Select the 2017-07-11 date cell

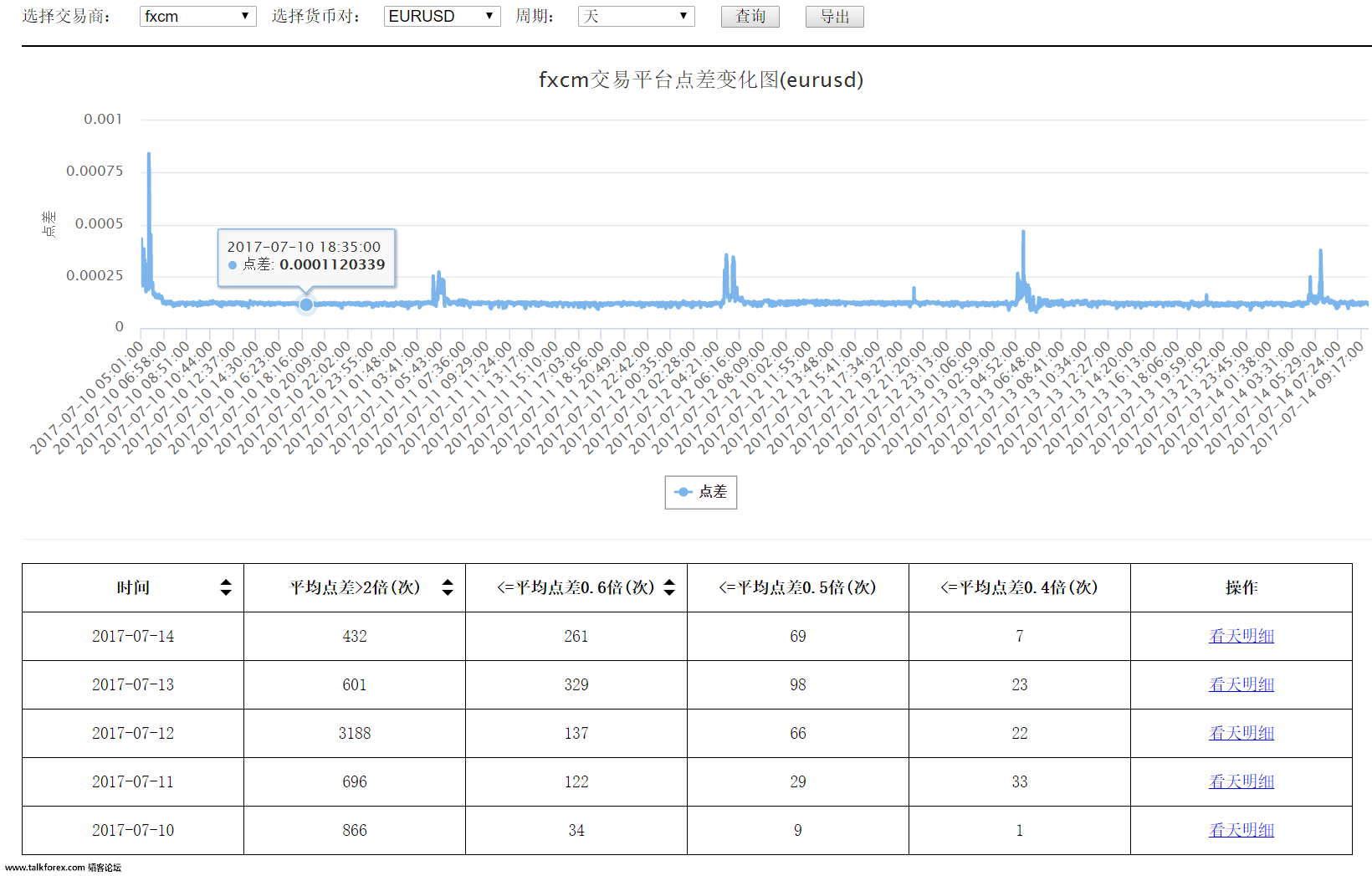click(133, 781)
